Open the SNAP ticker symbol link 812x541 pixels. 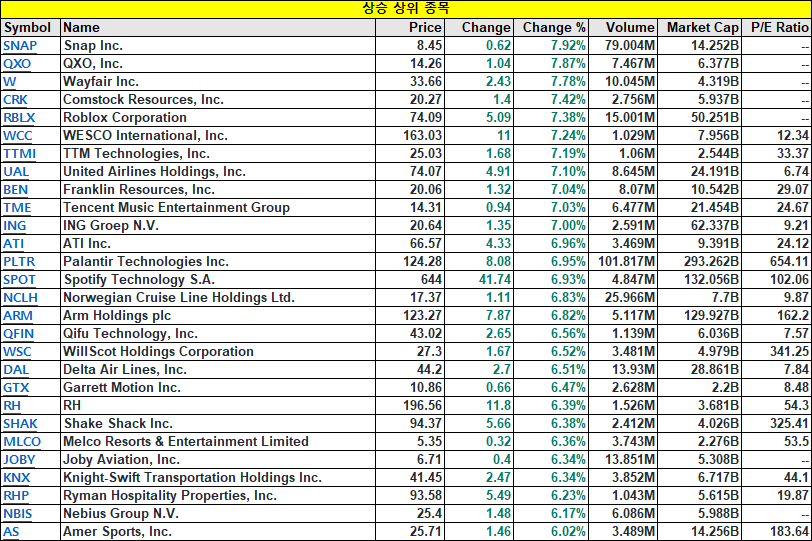pyautogui.click(x=20, y=46)
